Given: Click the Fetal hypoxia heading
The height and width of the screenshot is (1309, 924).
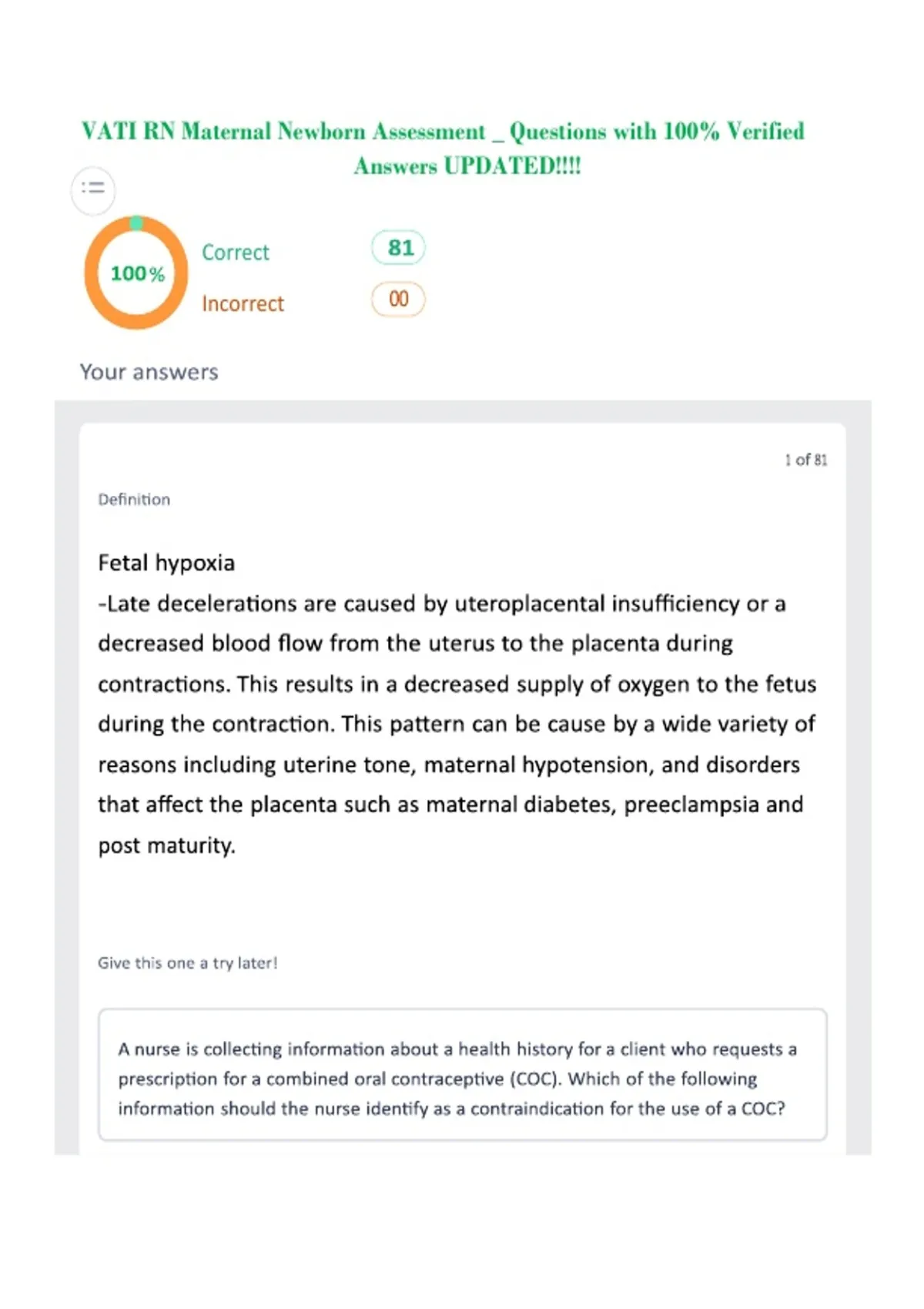Looking at the screenshot, I should (x=166, y=563).
